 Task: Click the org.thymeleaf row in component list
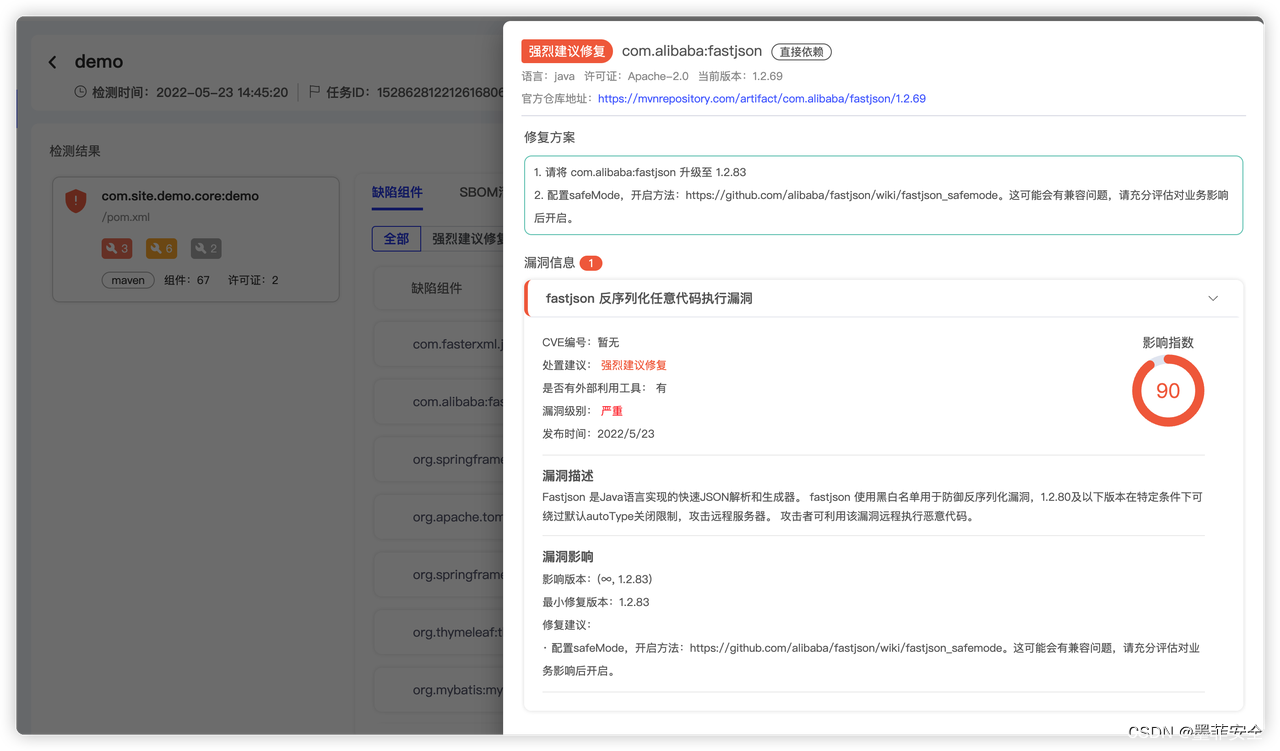(x=438, y=633)
